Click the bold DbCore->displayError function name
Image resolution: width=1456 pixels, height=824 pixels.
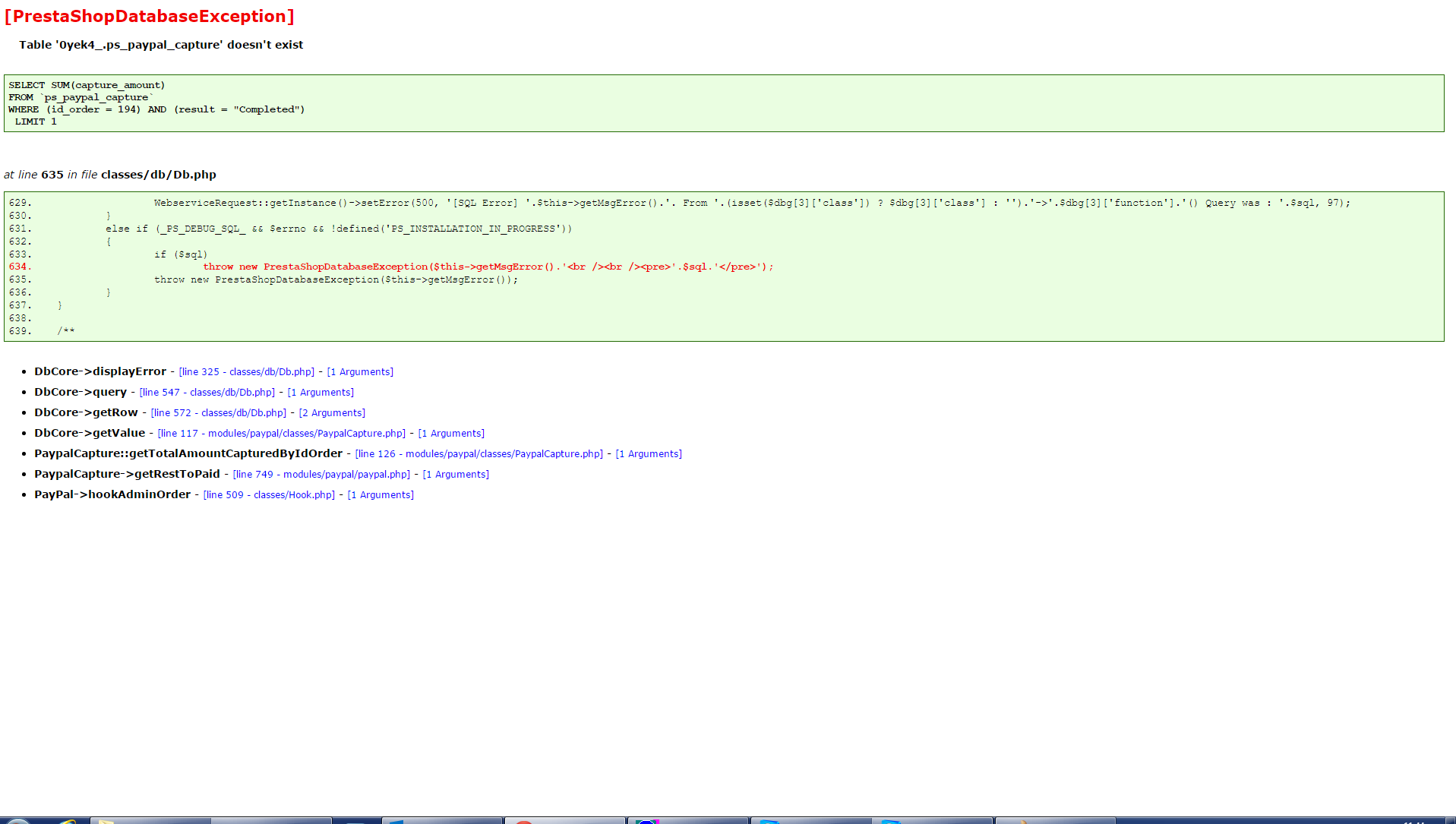[100, 371]
